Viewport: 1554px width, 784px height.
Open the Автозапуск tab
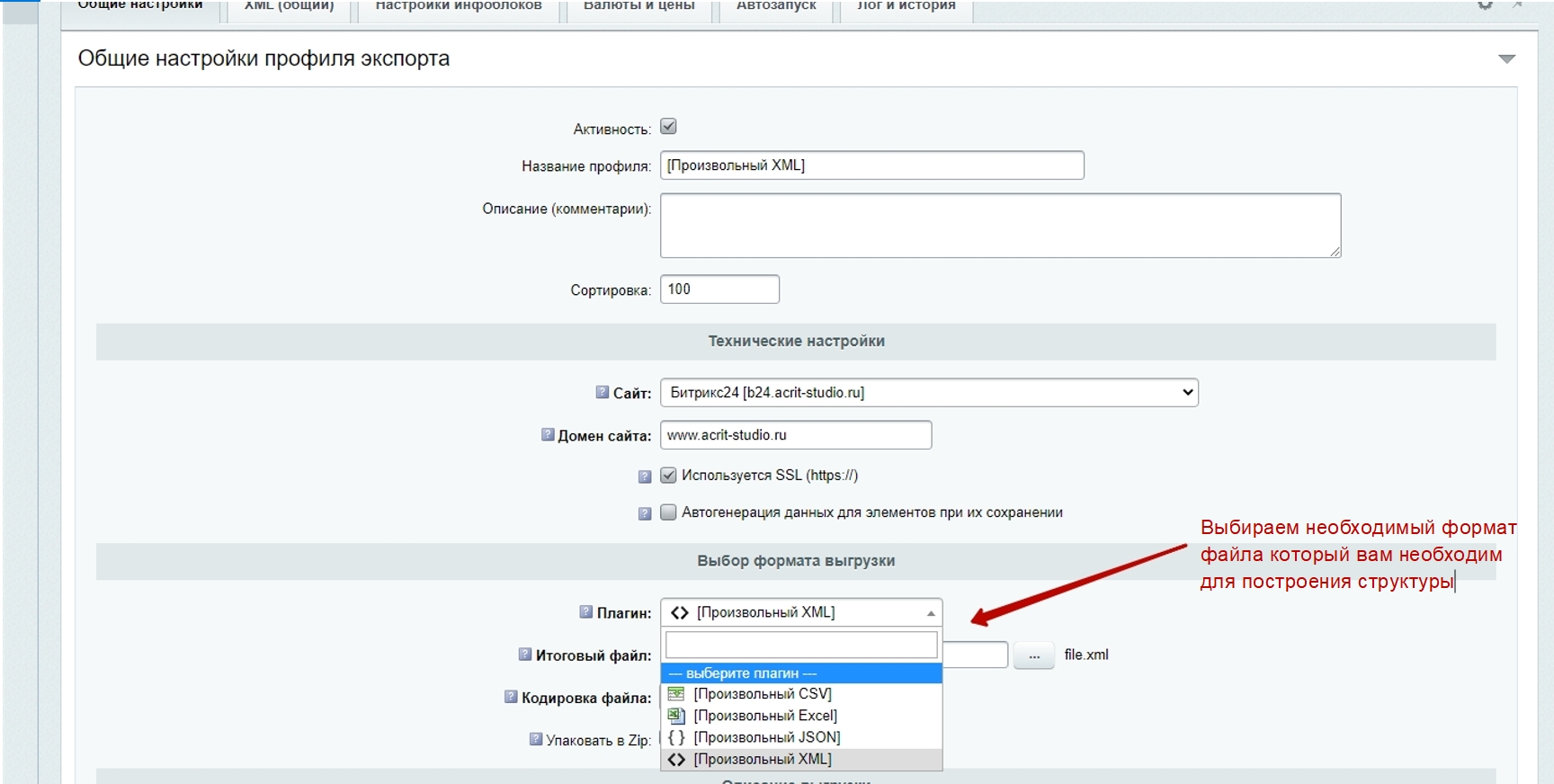point(776,7)
